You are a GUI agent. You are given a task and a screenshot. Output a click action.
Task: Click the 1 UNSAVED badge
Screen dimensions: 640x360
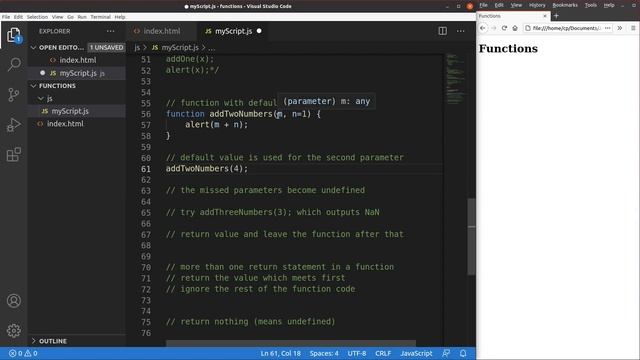[x=107, y=48]
